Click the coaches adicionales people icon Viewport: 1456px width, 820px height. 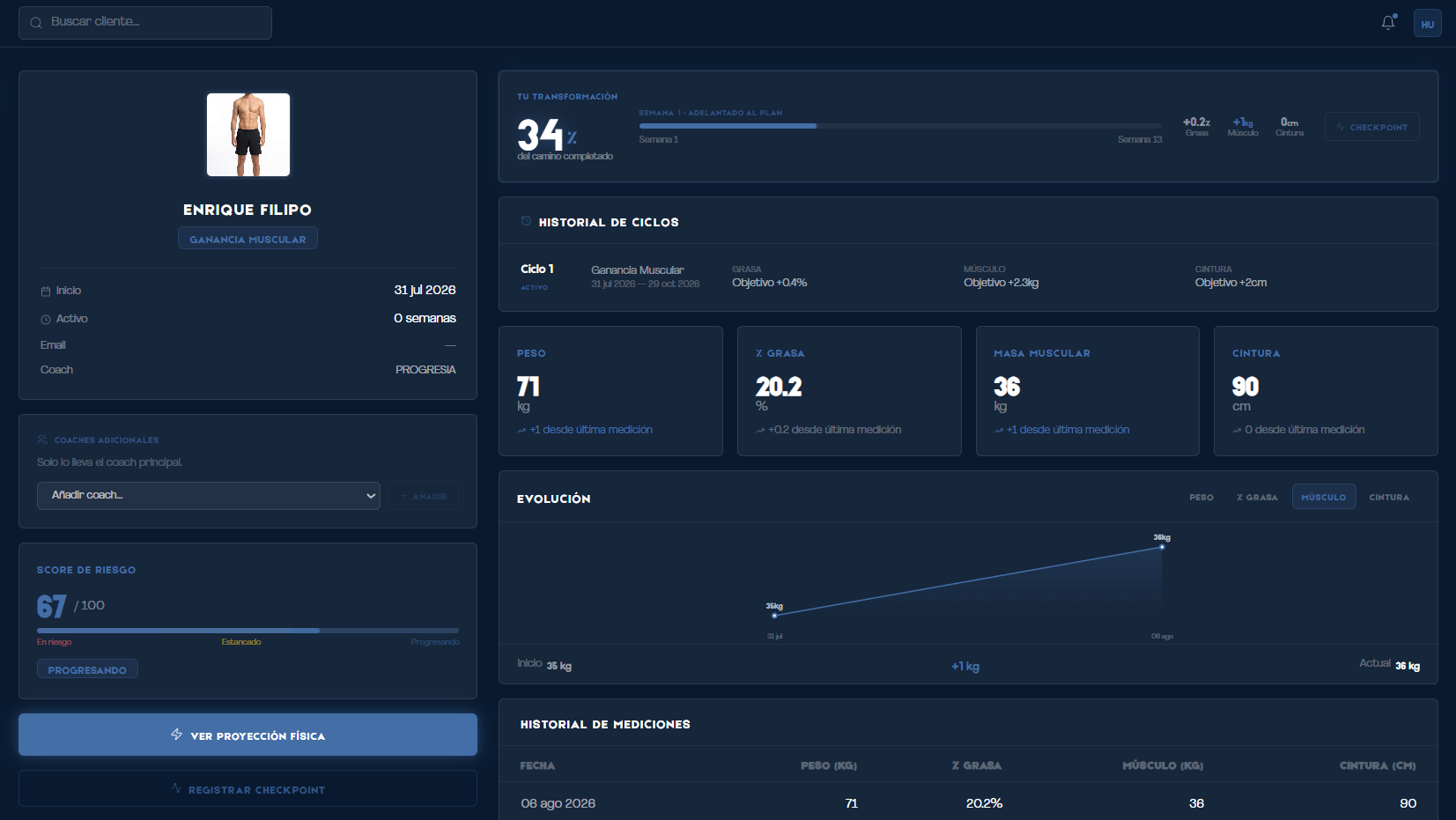(x=42, y=440)
